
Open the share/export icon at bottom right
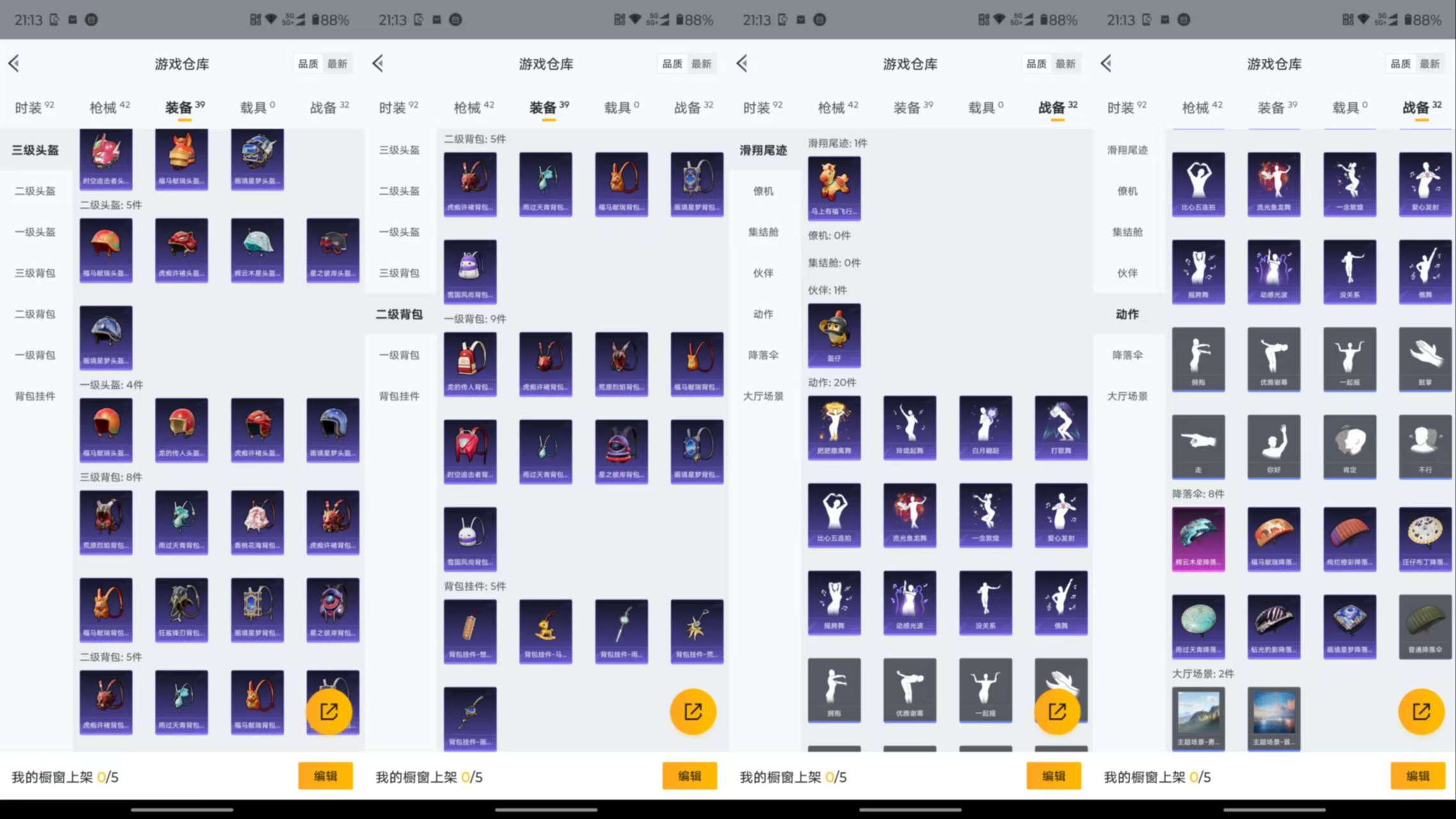point(1422,711)
